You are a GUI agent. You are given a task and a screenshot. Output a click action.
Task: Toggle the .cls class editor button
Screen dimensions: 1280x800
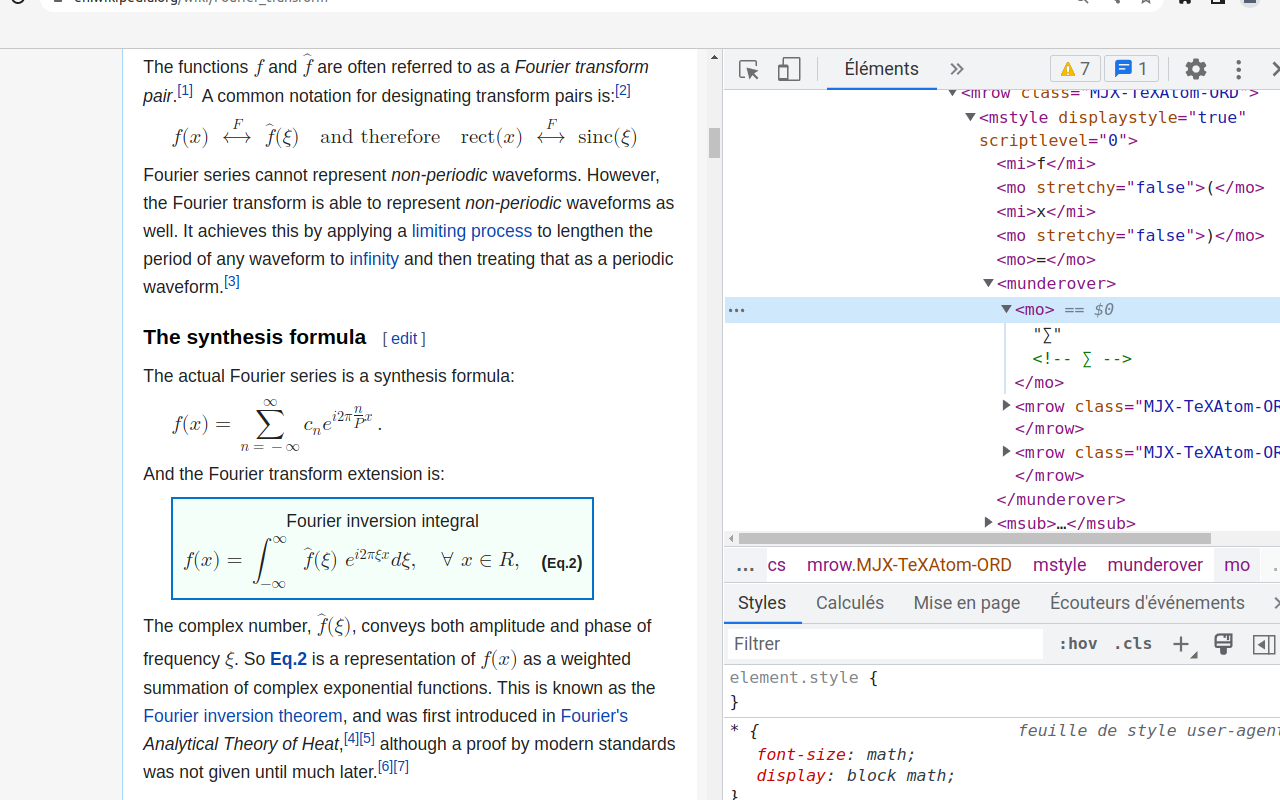pos(1133,644)
